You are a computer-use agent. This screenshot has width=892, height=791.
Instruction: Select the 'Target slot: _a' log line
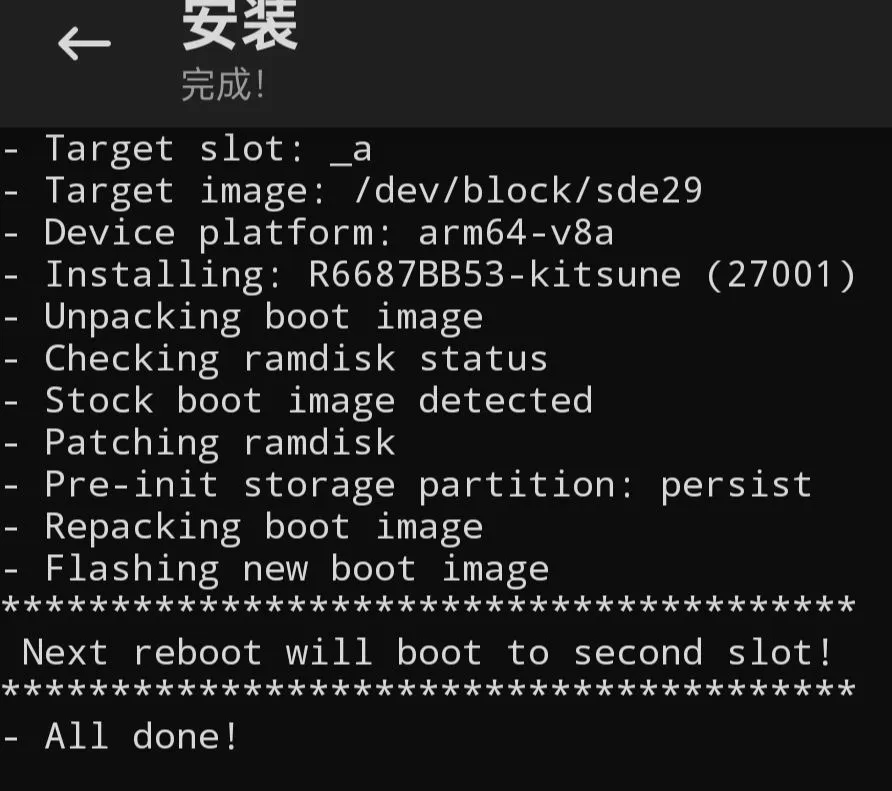(187, 149)
